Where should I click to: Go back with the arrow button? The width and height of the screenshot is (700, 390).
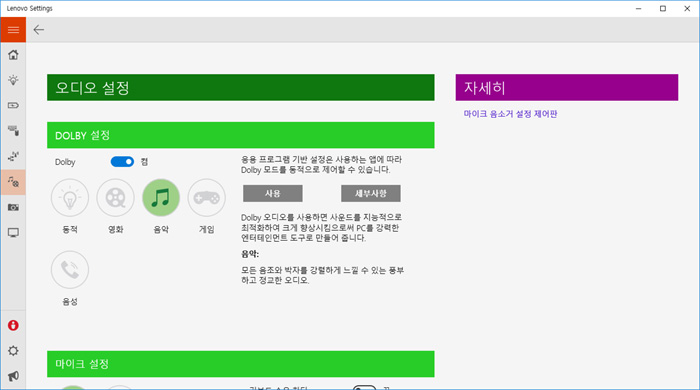(x=39, y=30)
